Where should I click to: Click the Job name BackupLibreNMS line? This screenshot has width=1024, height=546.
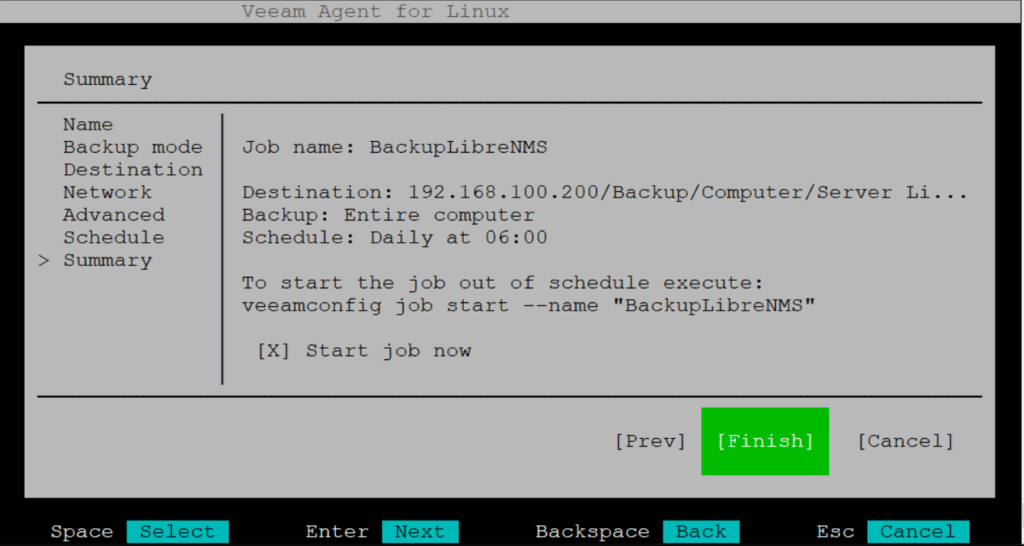[x=394, y=148]
